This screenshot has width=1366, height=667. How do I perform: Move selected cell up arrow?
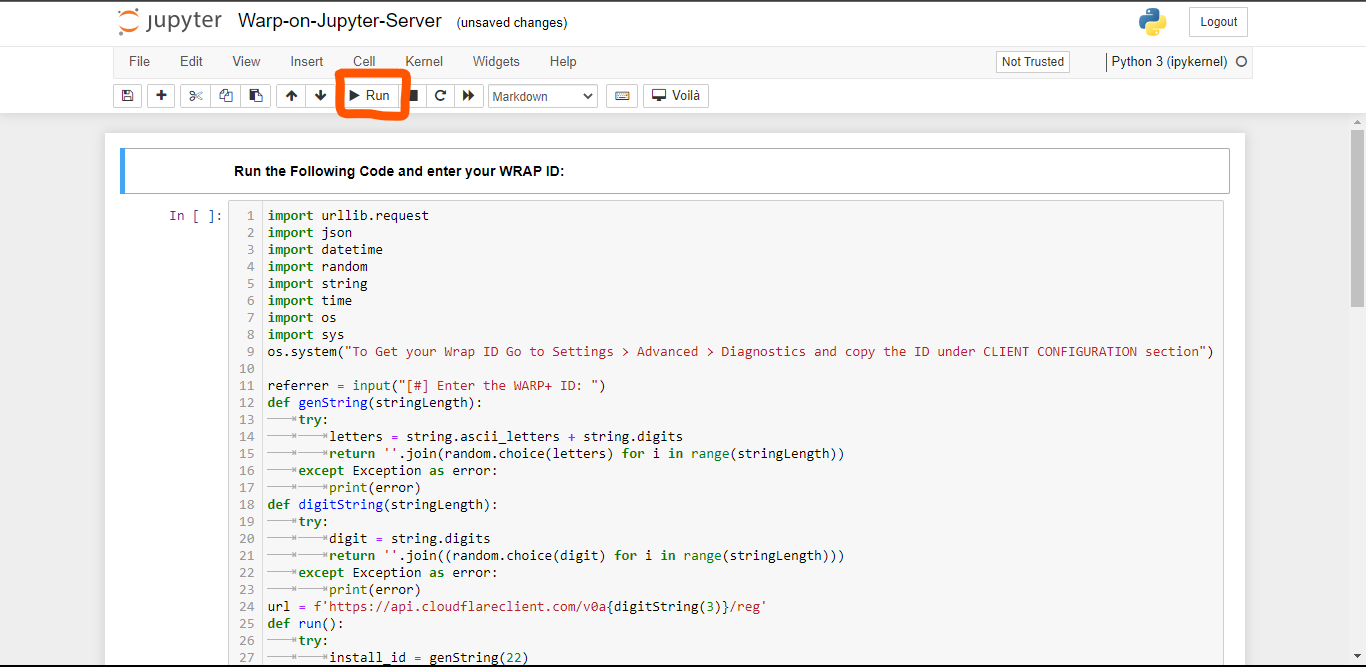pyautogui.click(x=291, y=96)
